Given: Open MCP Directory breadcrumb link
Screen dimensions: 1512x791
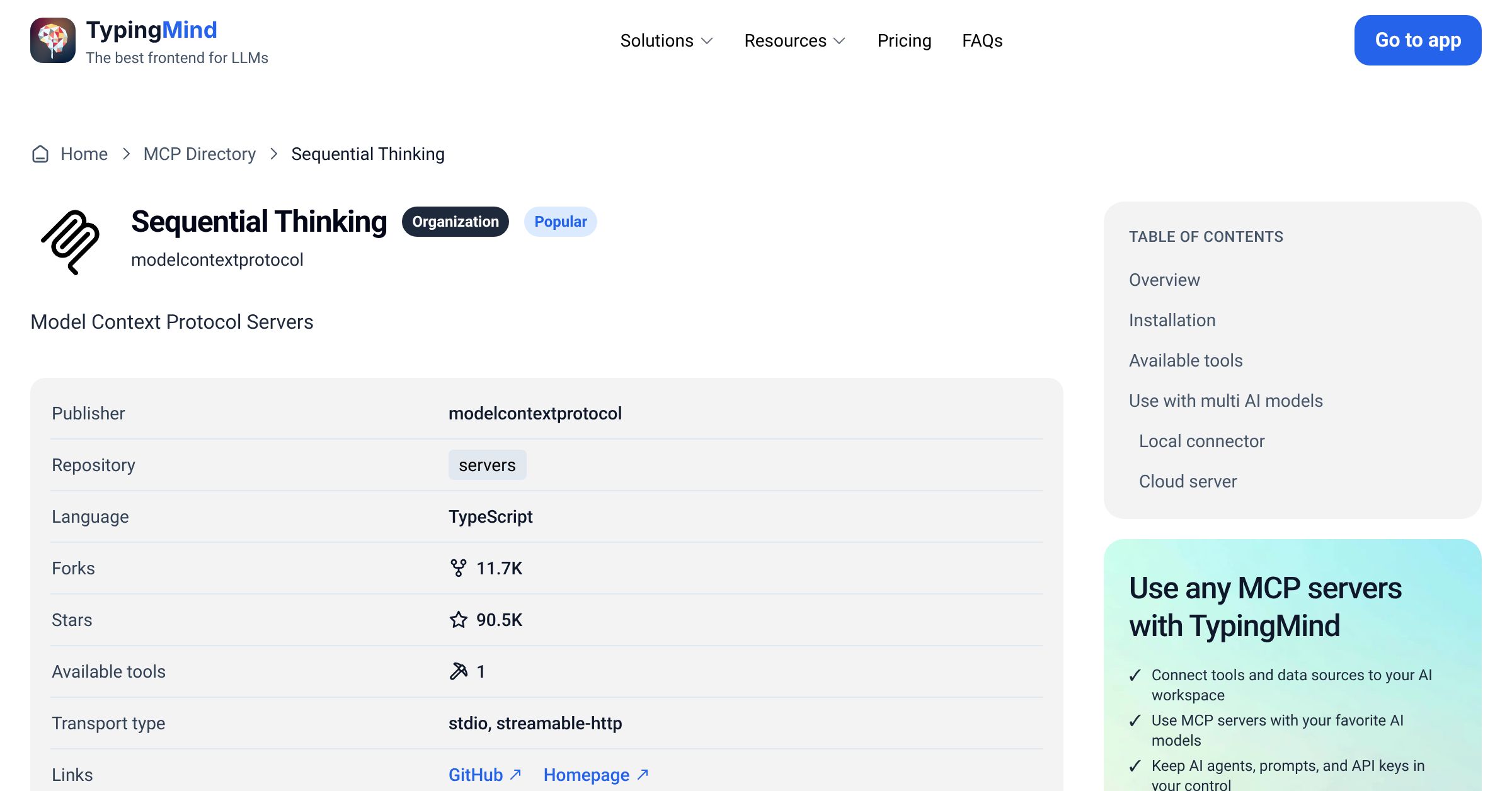Looking at the screenshot, I should click(x=200, y=154).
